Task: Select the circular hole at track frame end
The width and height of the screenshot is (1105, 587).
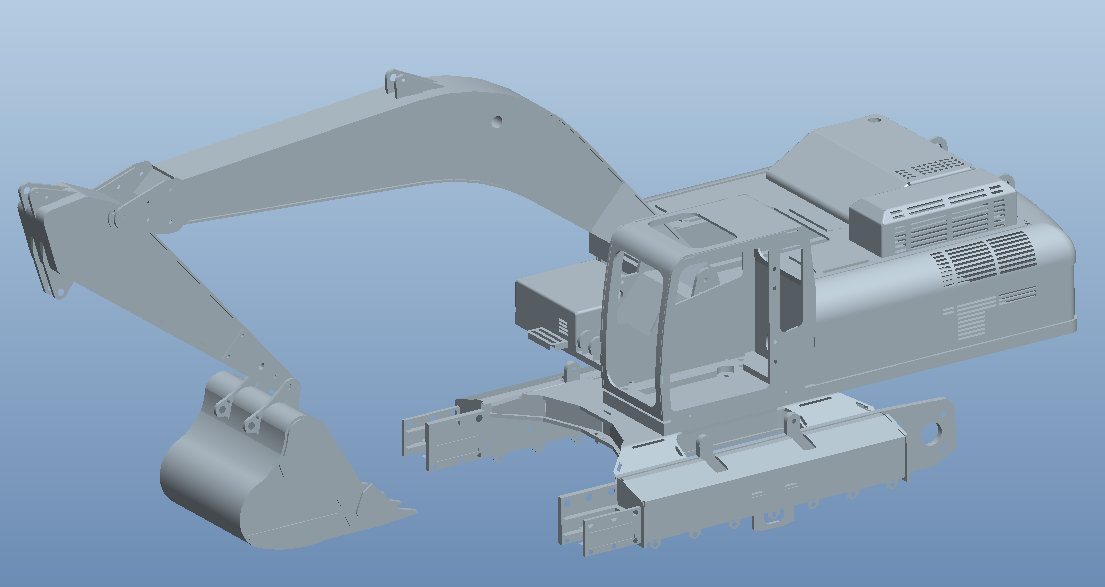Action: point(934,434)
